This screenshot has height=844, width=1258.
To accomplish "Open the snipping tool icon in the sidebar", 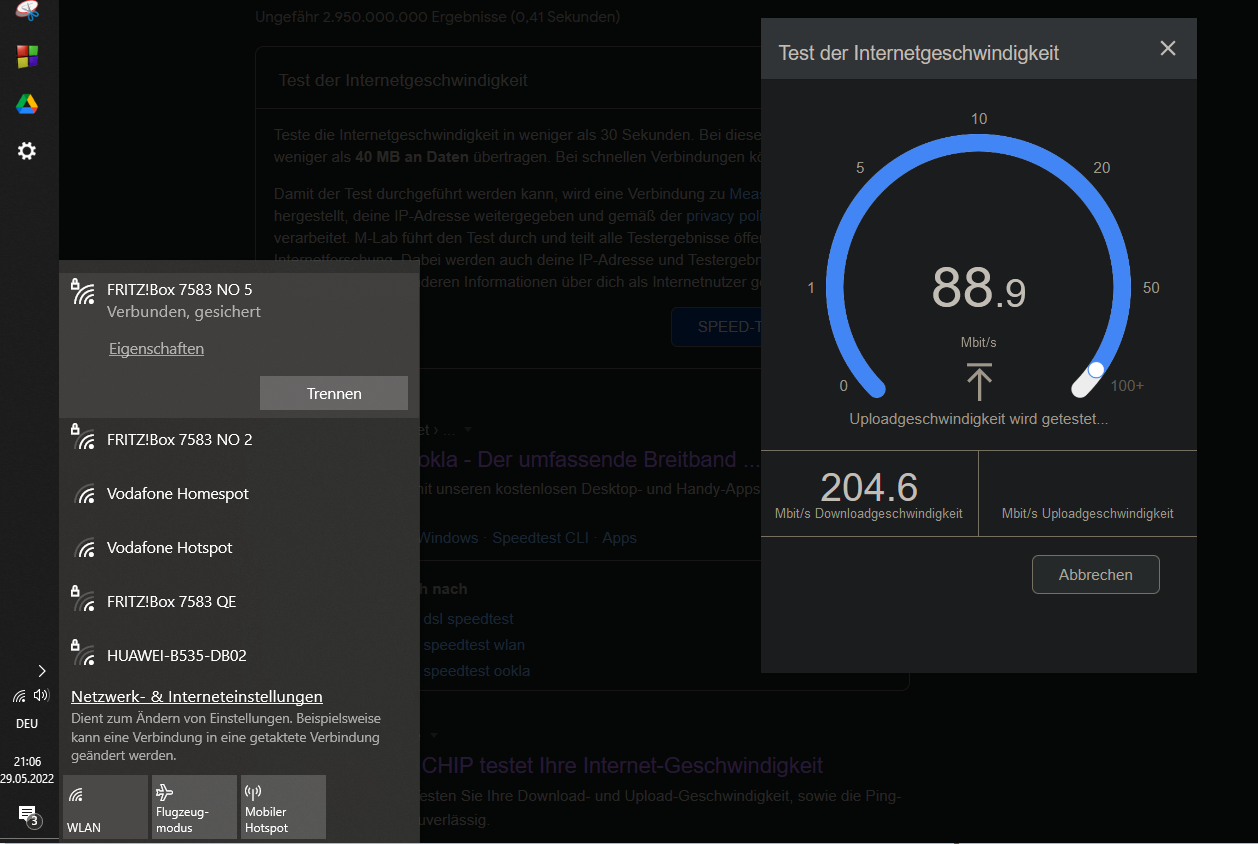I will [27, 10].
